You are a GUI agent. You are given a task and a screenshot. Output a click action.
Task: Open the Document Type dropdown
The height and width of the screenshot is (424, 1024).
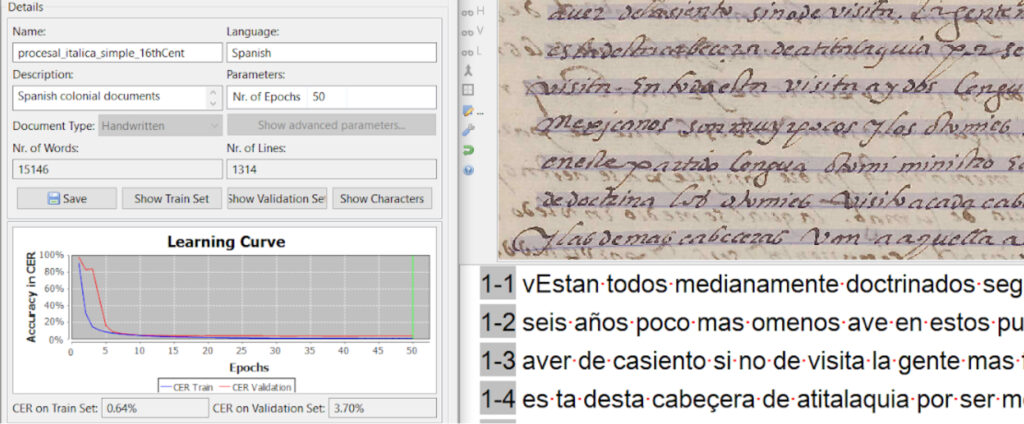pos(160,126)
